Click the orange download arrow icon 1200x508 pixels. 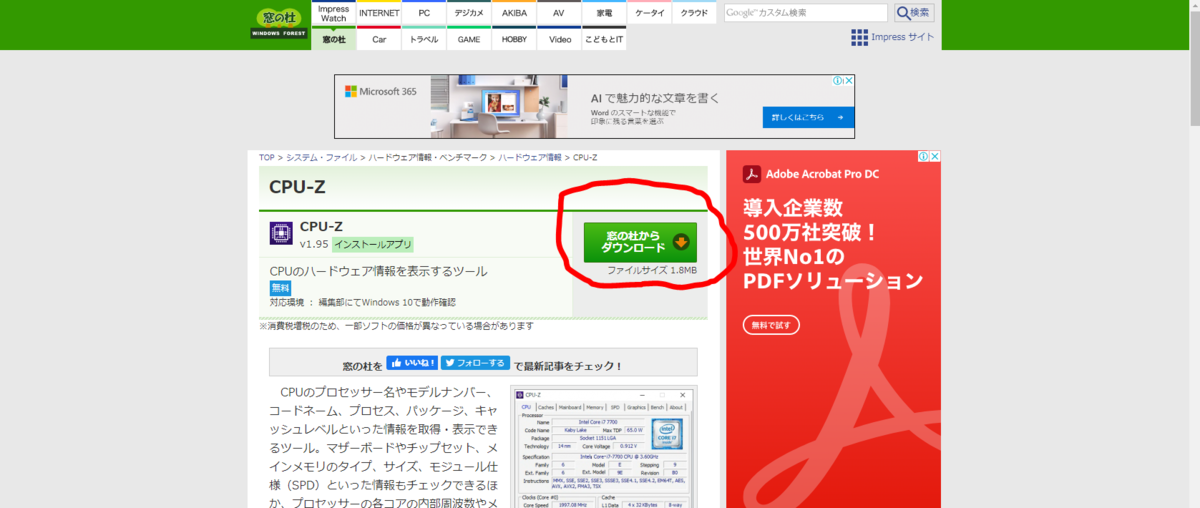(681, 242)
